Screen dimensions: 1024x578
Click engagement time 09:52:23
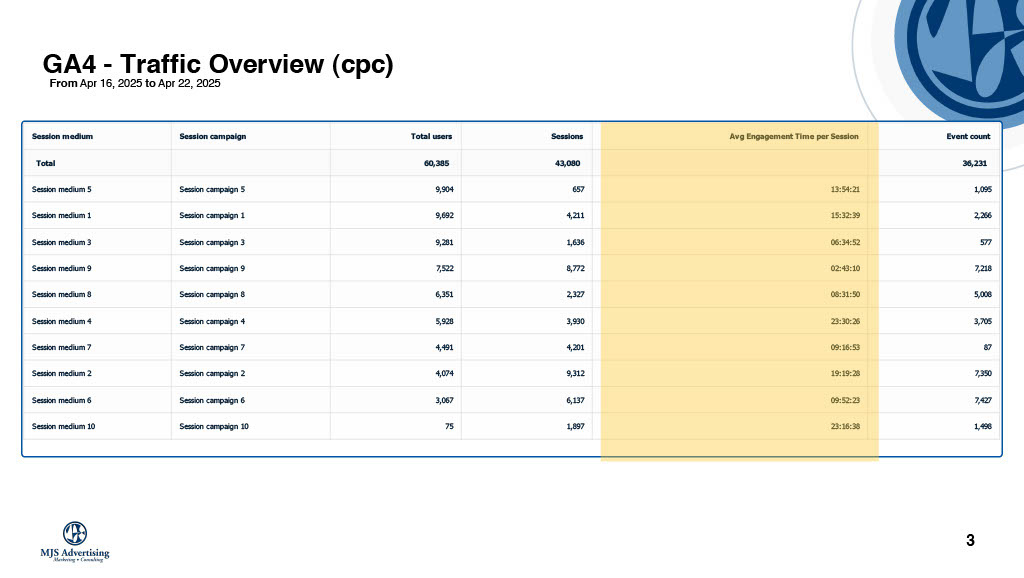pyautogui.click(x=845, y=400)
